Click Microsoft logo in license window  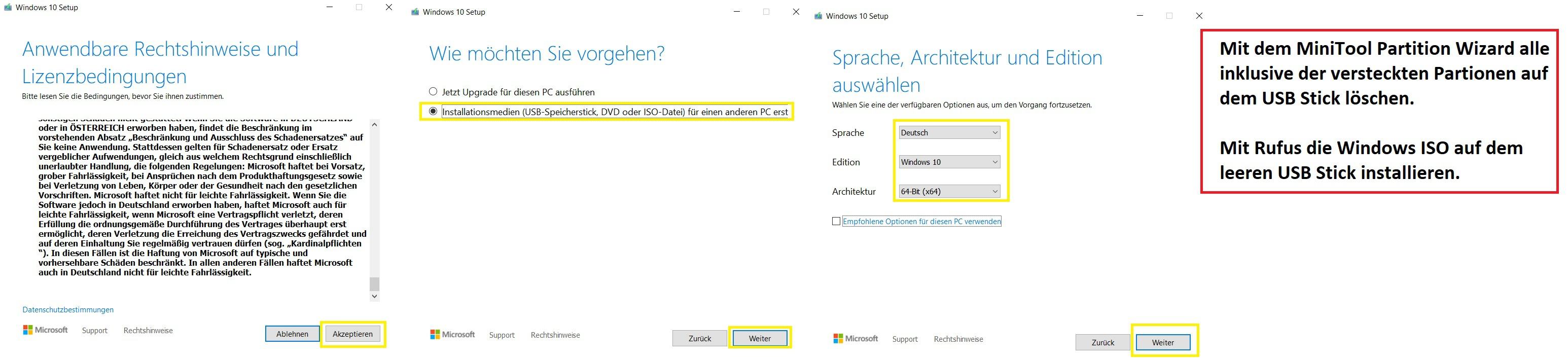point(45,330)
